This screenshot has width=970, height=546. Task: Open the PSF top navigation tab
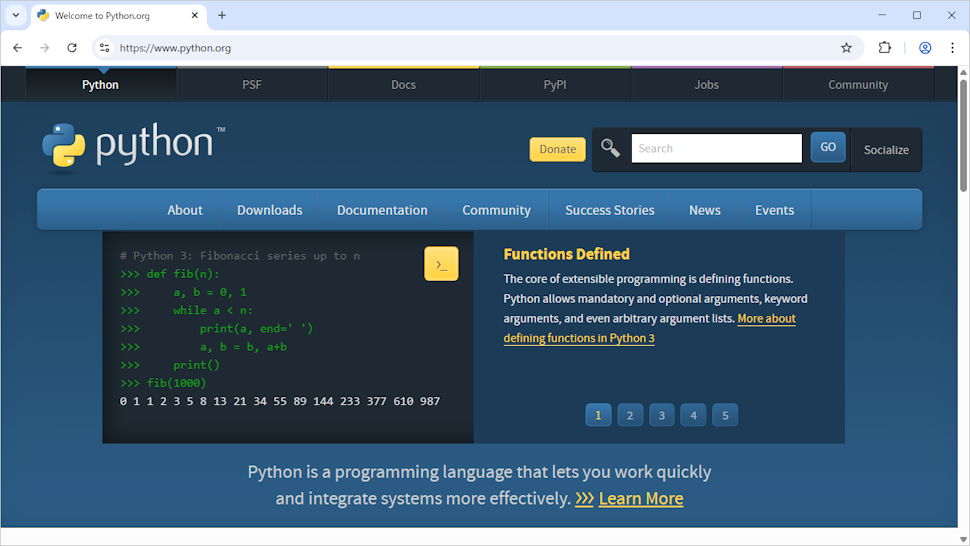coord(252,85)
